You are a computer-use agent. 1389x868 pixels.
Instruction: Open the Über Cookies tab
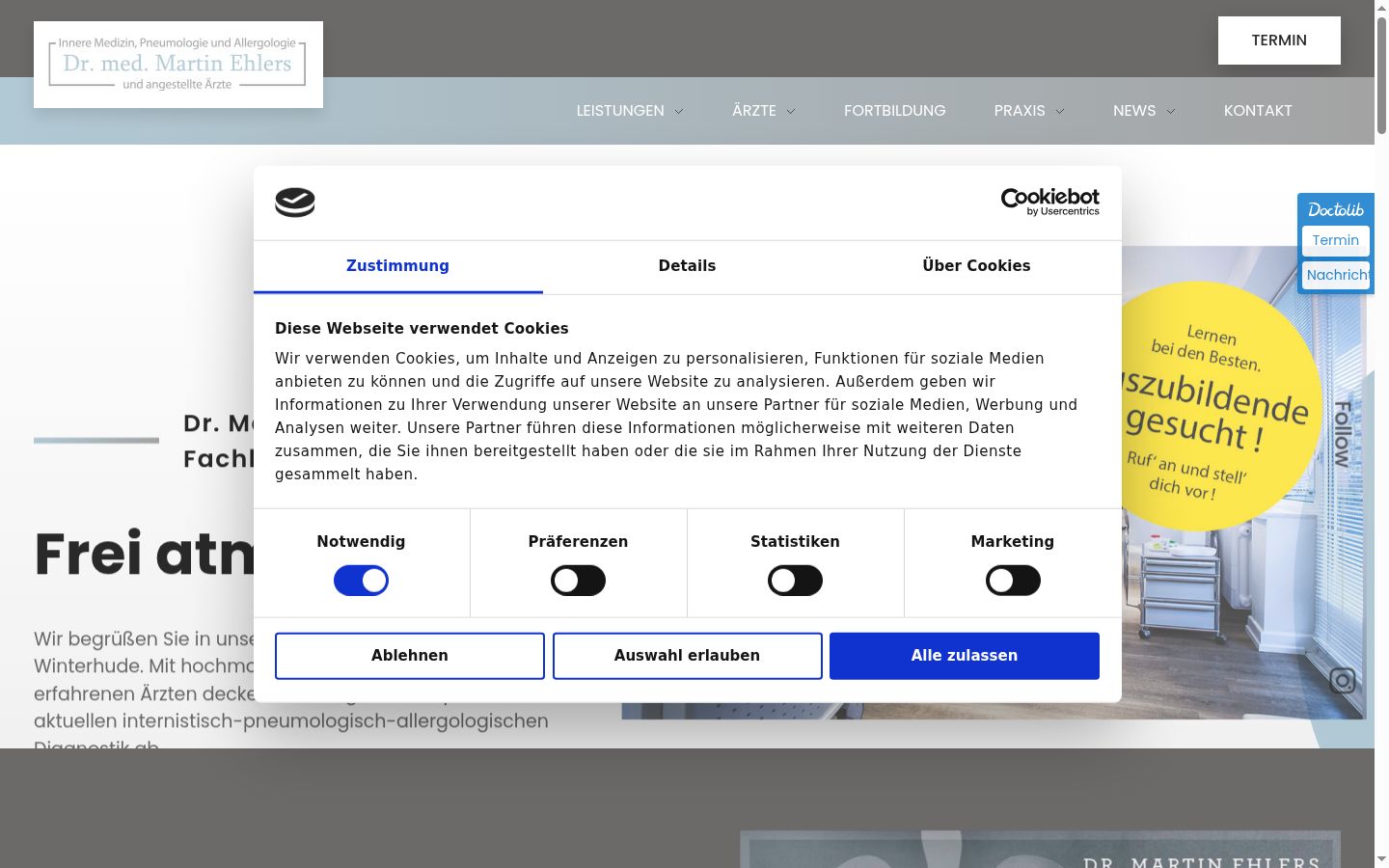976,266
